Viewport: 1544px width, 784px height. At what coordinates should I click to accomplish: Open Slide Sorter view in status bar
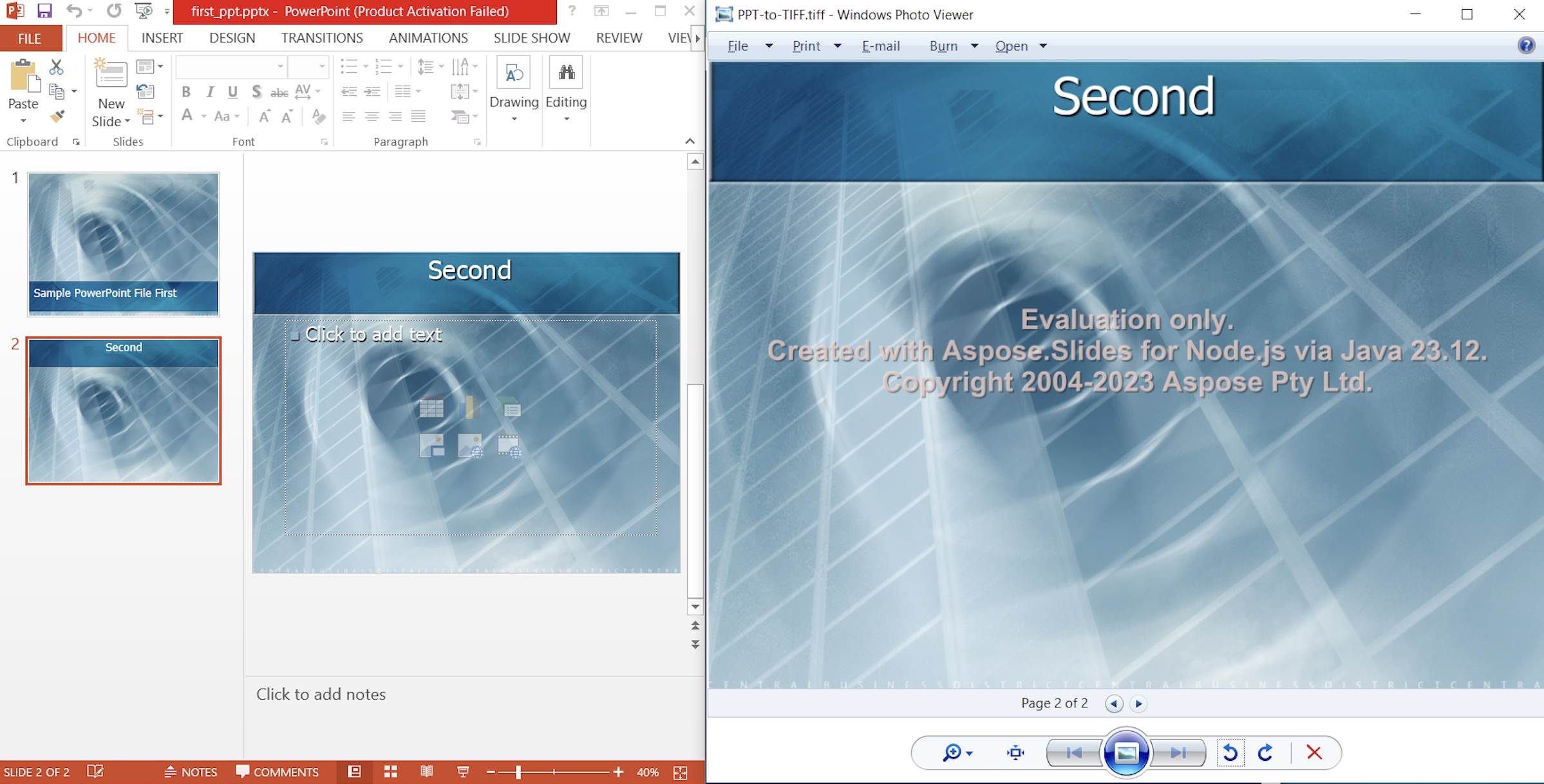pyautogui.click(x=390, y=772)
